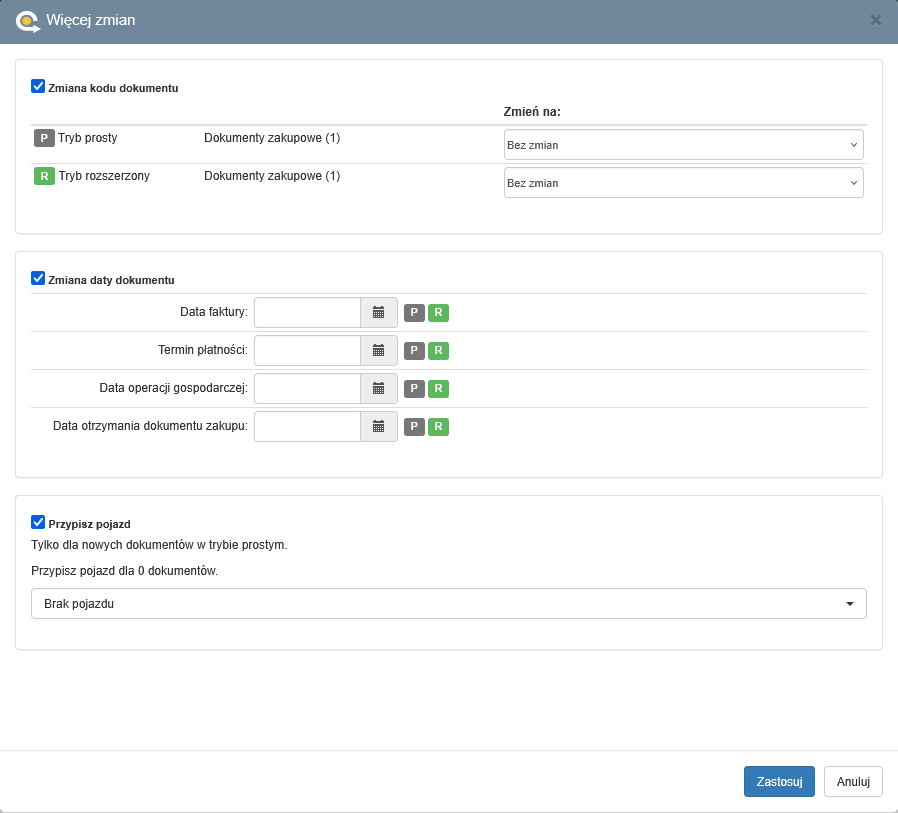Screen dimensions: 898x813
Task: Click green R badge beside Data otrzymania dokumentu
Action: coord(438,427)
